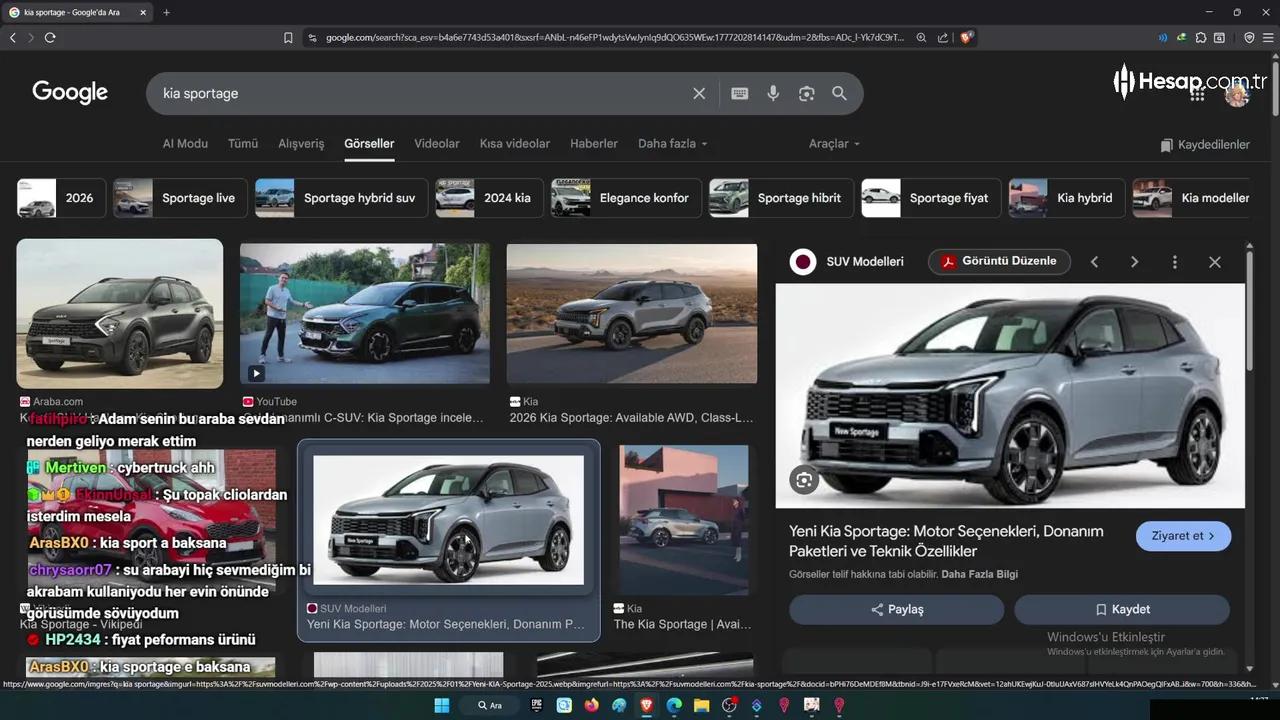Screen dimensions: 1280x720
Task: Close the image preview panel
Action: tap(1214, 262)
